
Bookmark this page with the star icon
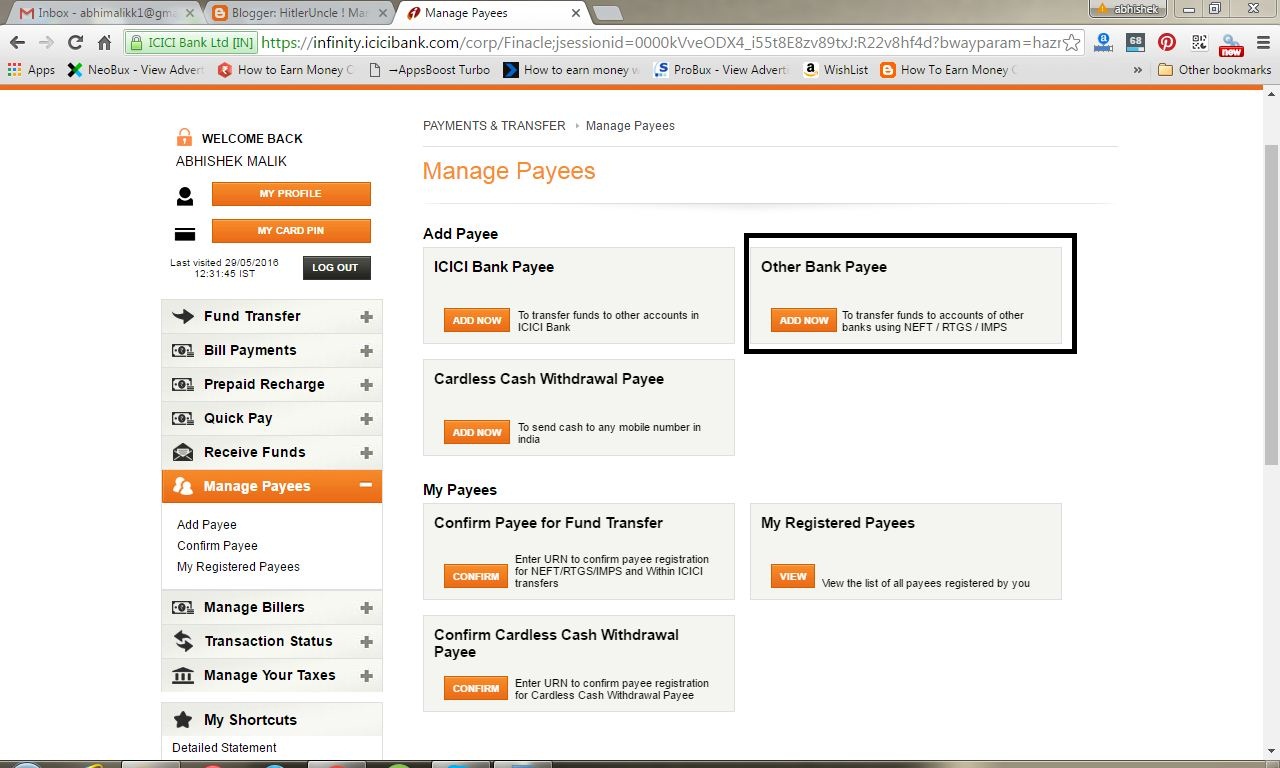[1071, 43]
